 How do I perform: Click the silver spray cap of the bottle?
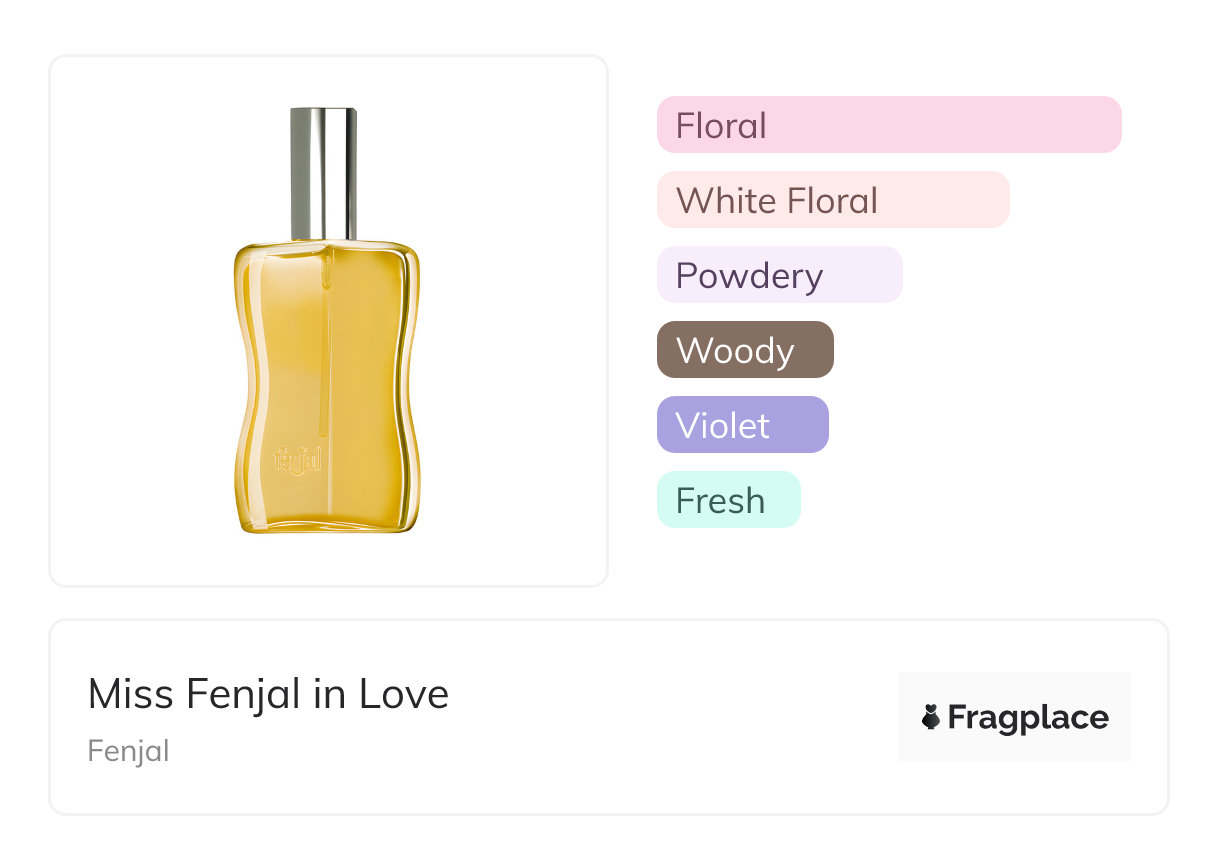point(324,172)
